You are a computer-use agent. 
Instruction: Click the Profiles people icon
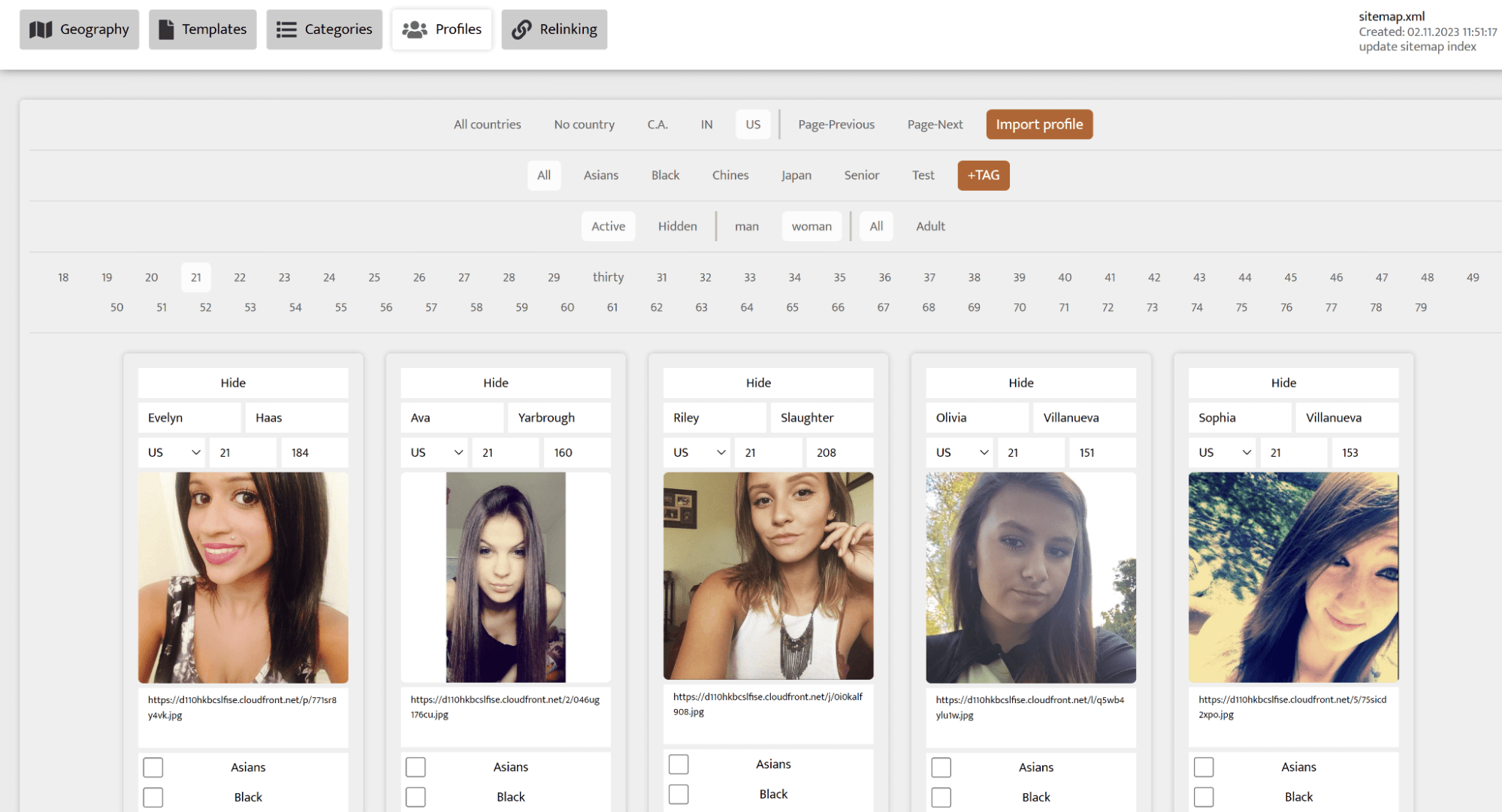(414, 29)
